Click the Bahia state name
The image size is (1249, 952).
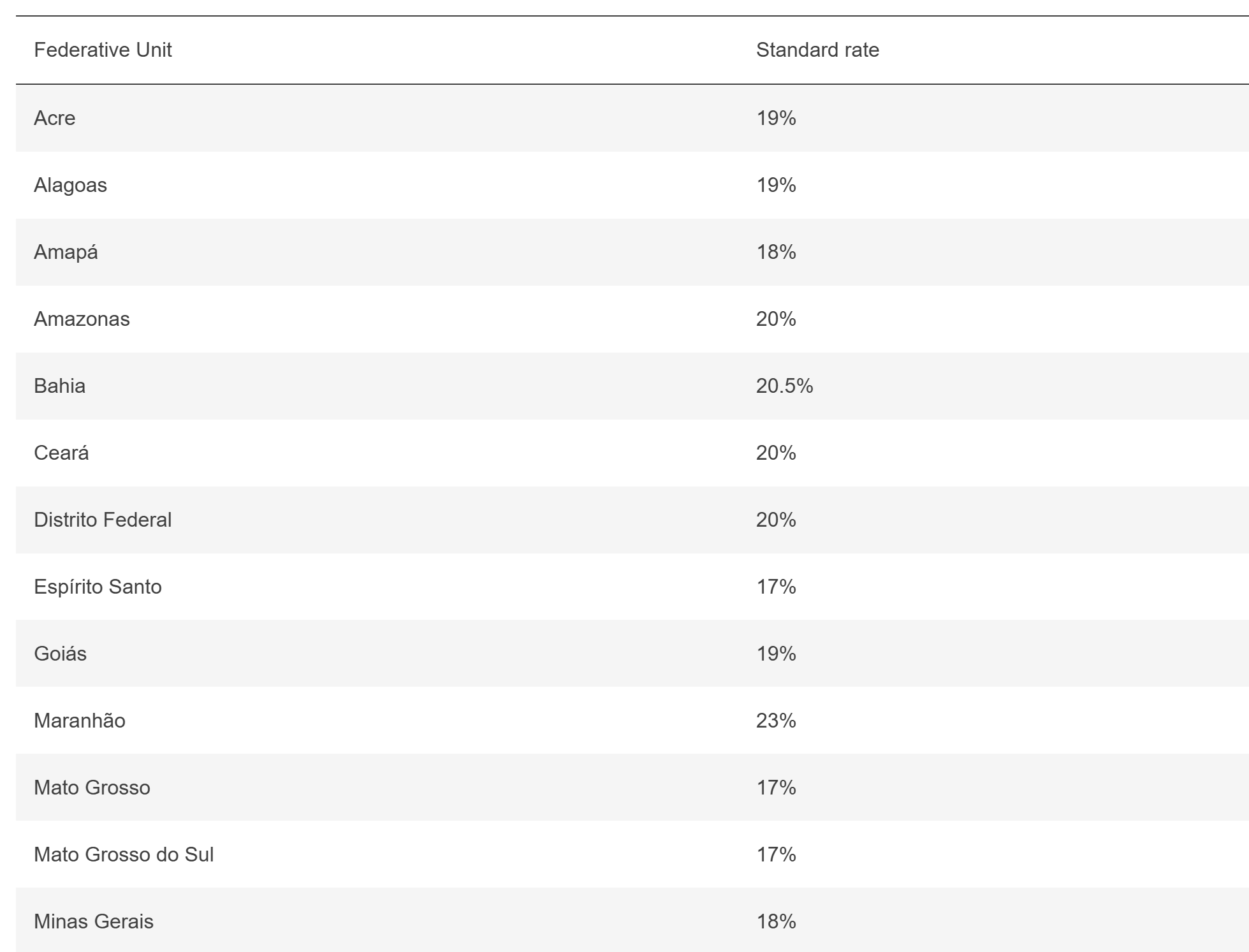[59, 386]
